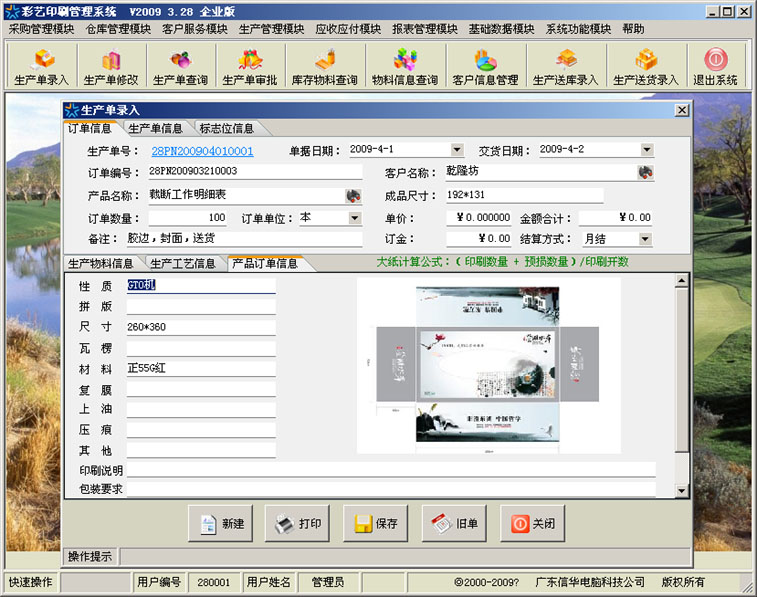Click lookup icon beside 客户名称 field
Viewport: 757px width, 597px height.
(x=646, y=172)
